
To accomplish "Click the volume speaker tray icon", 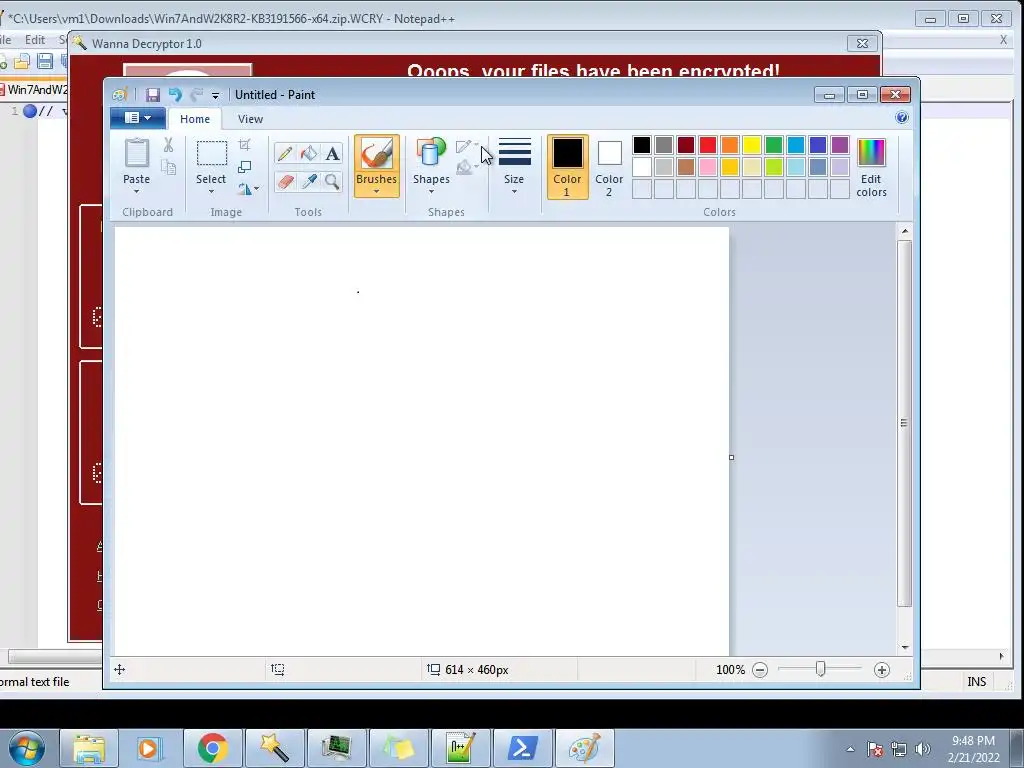I will (922, 749).
